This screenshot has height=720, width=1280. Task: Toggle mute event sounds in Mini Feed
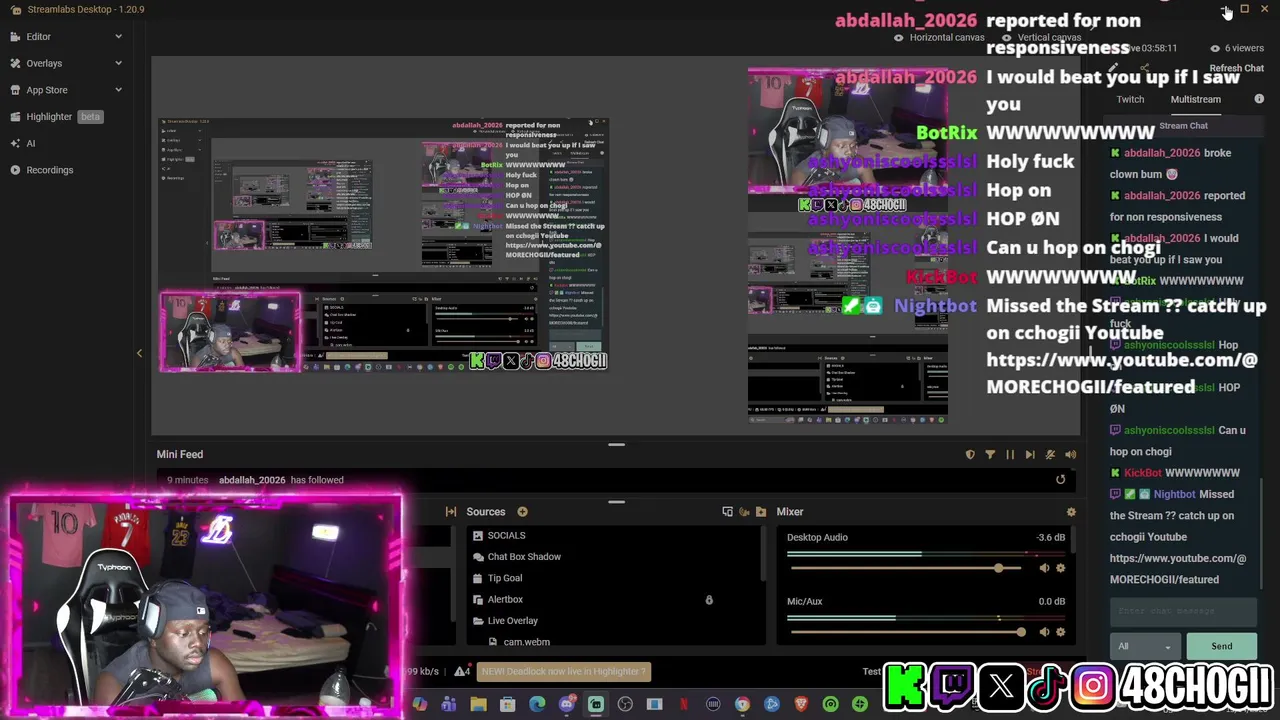1050,455
